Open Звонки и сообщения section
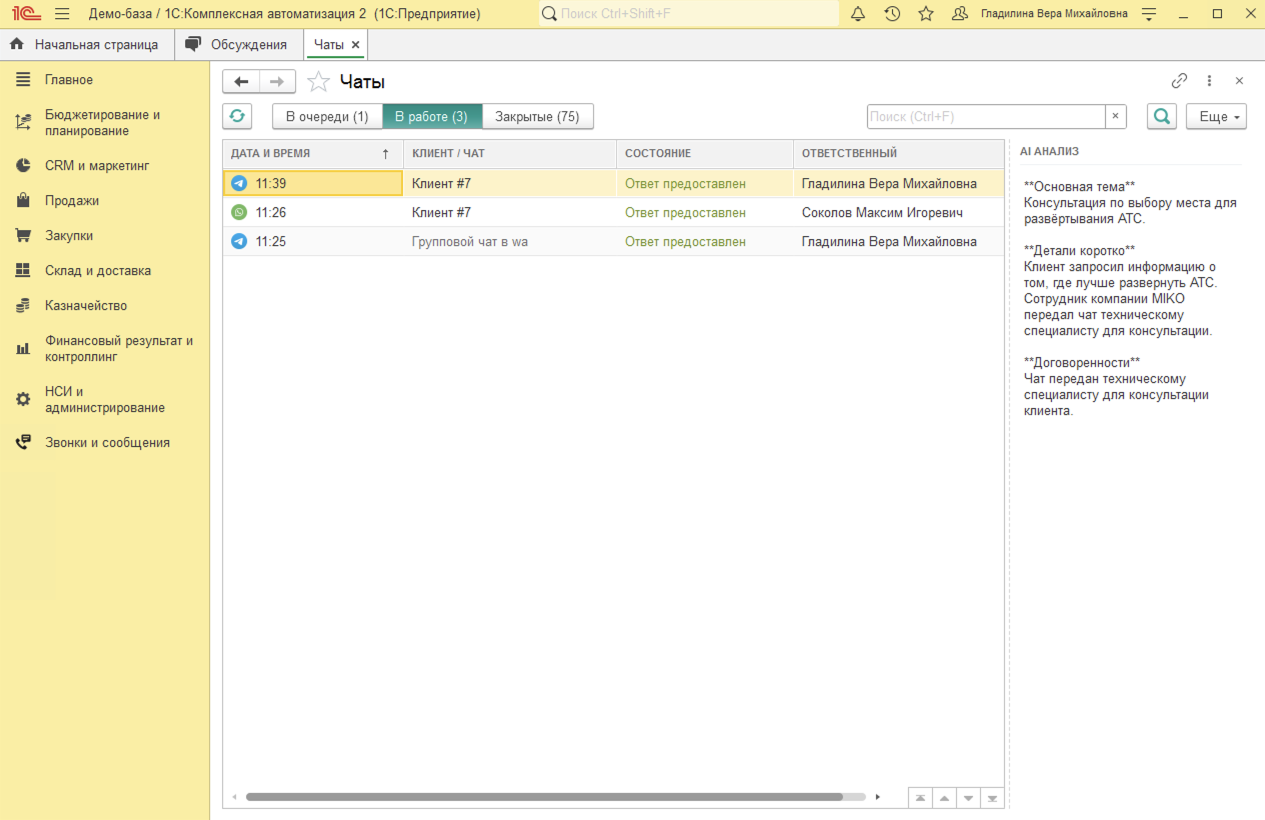 107,442
